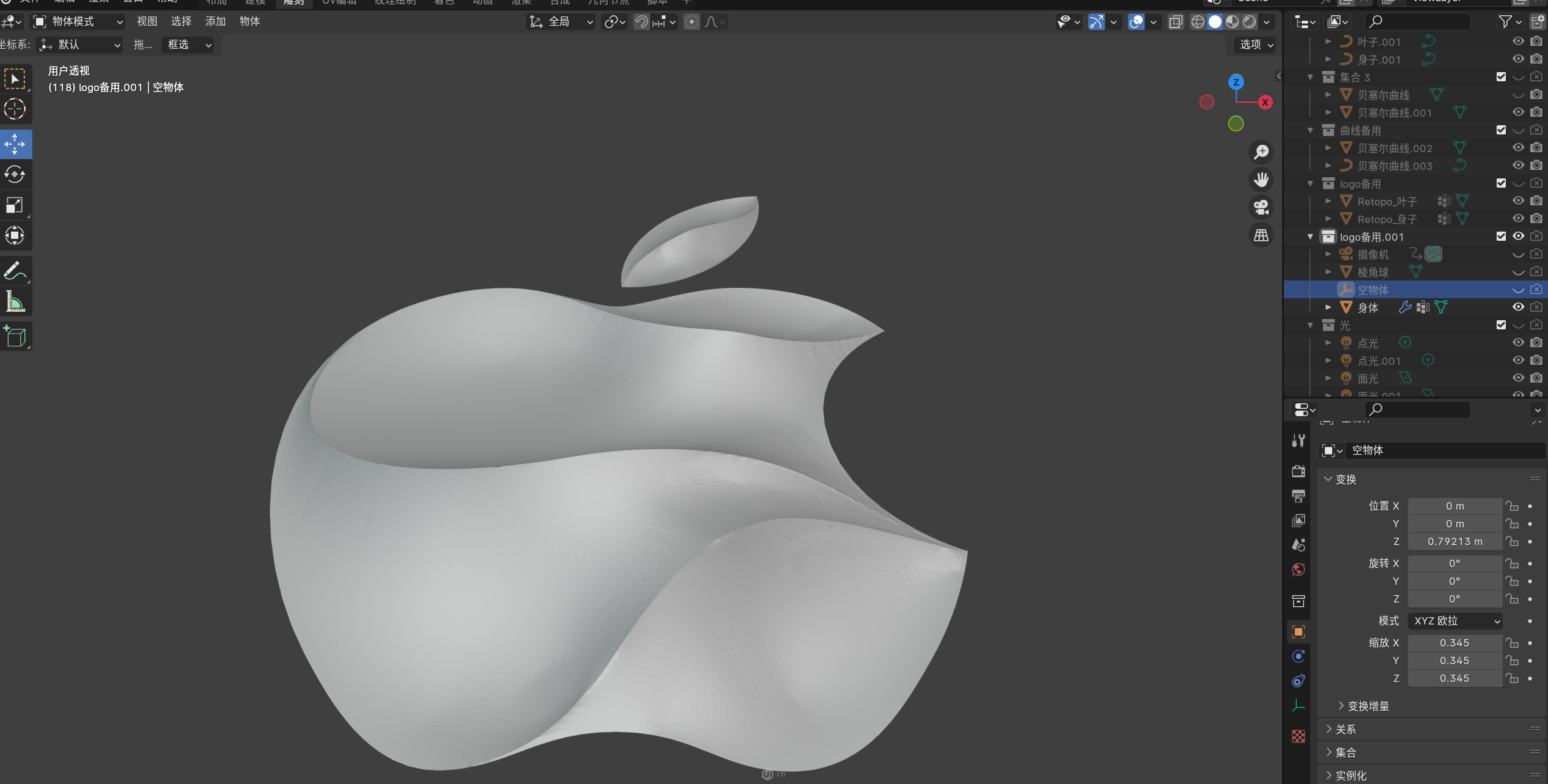The width and height of the screenshot is (1548, 784).
Task: Activate the Scale tool
Action: click(x=15, y=205)
